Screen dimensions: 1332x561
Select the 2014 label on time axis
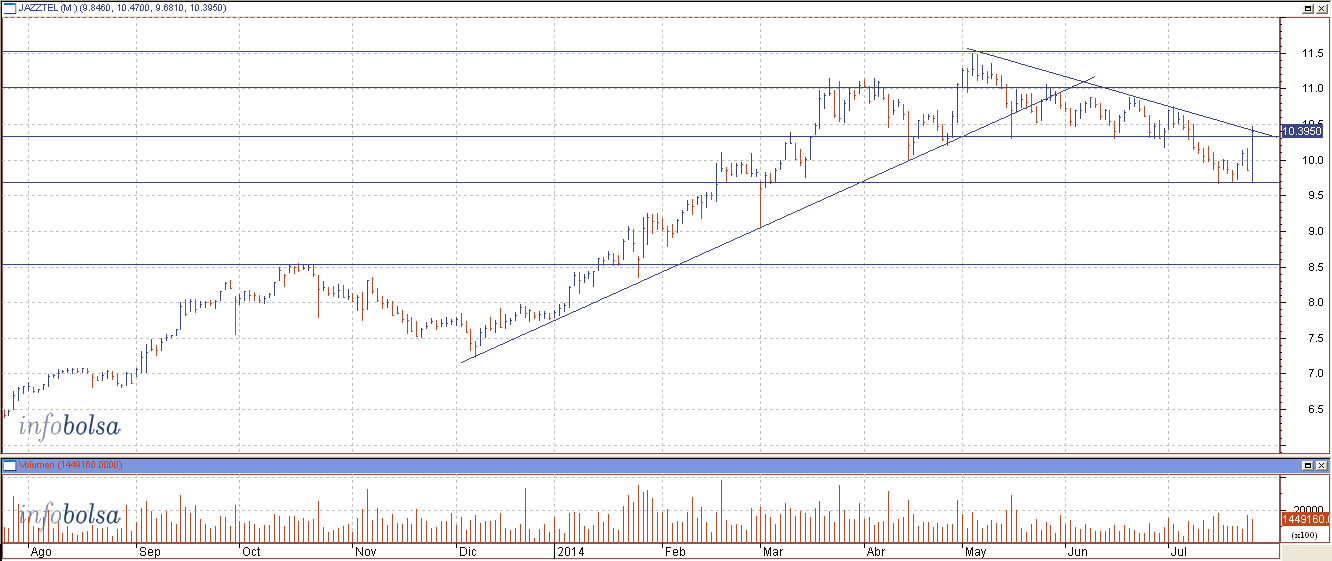(x=570, y=551)
